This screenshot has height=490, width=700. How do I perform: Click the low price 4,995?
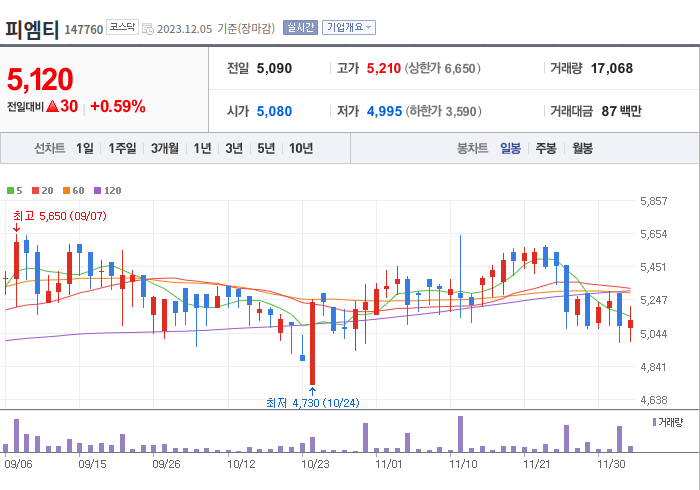[x=384, y=111]
